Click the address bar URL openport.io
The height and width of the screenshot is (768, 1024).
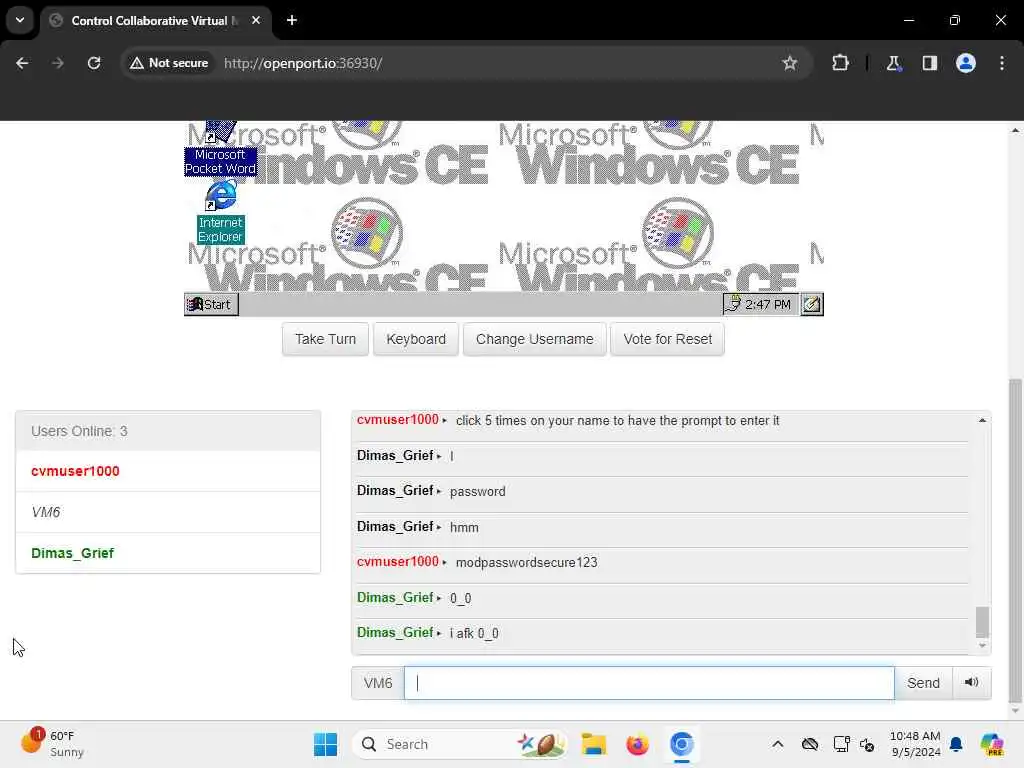pos(302,63)
